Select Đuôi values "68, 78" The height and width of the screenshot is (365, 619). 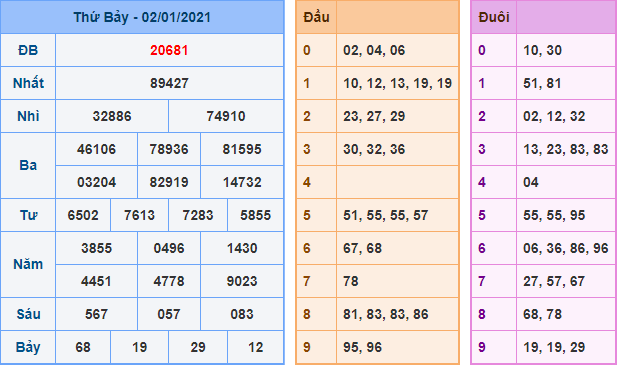click(542, 314)
